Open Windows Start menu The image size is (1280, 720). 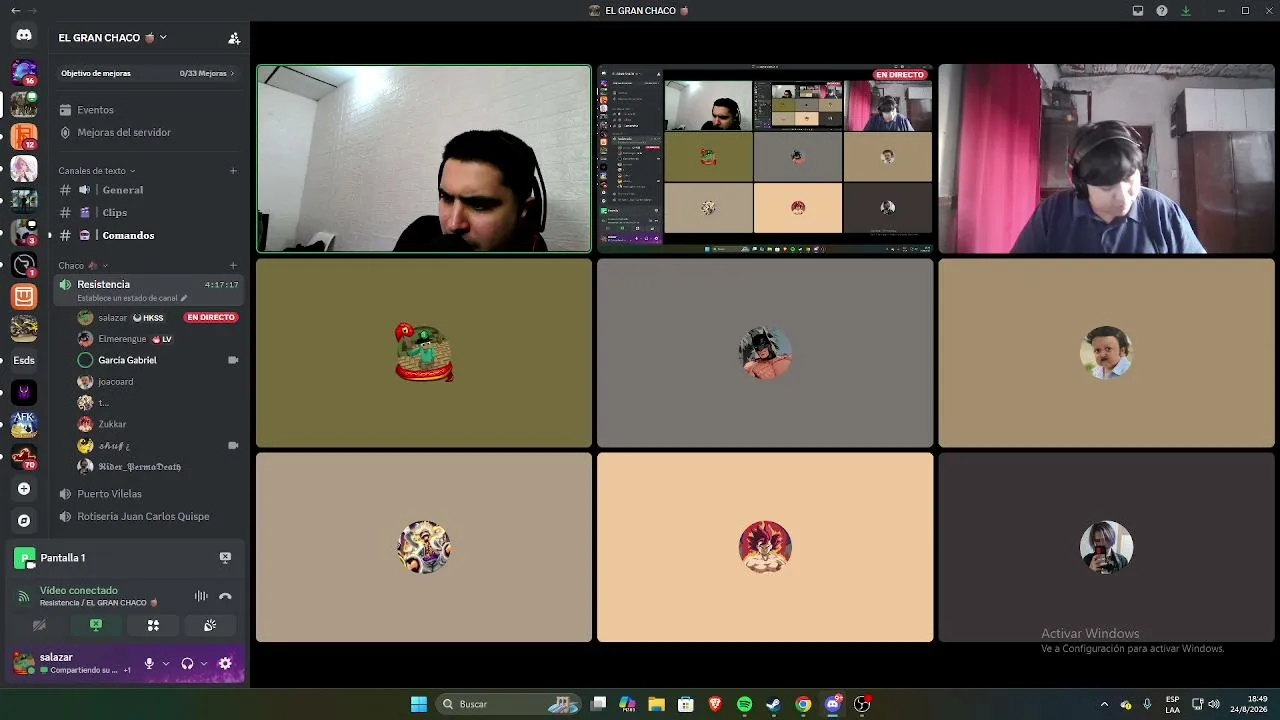tap(419, 704)
